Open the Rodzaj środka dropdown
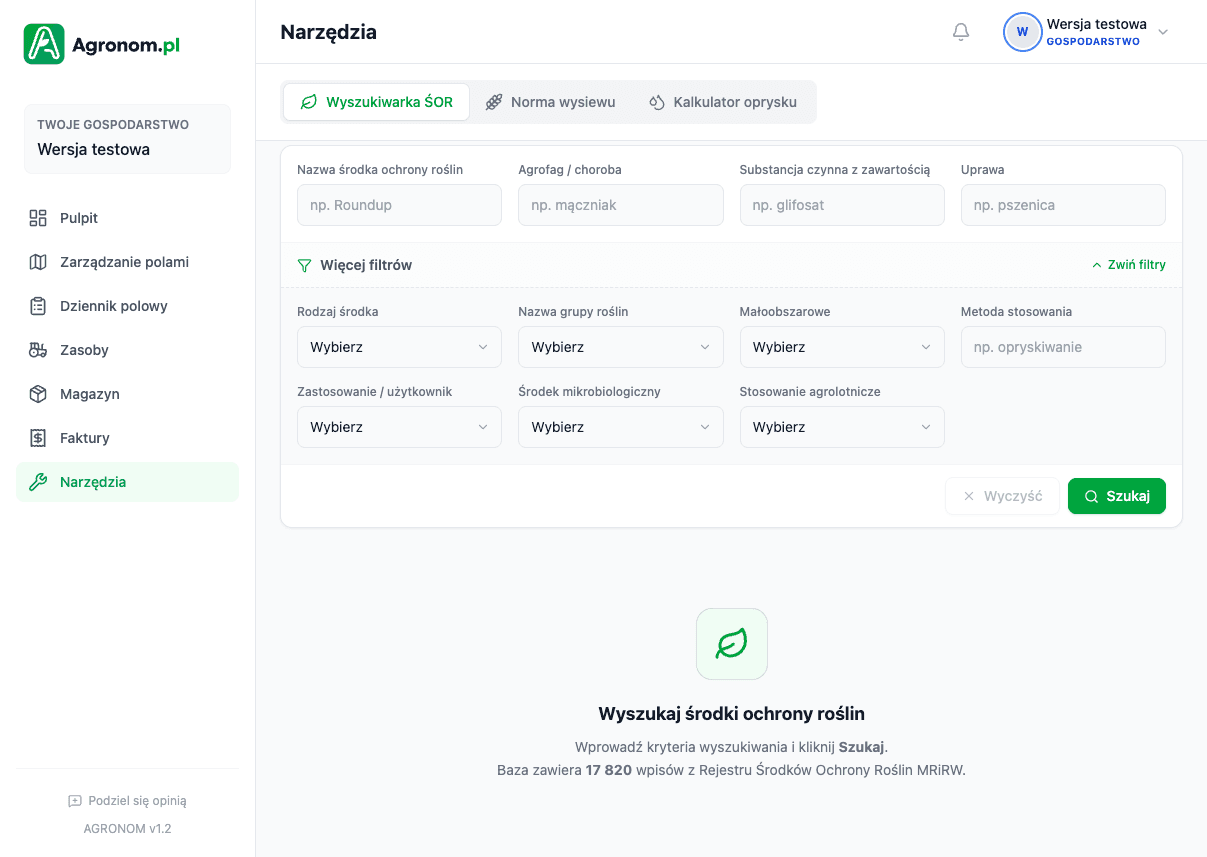 399,347
